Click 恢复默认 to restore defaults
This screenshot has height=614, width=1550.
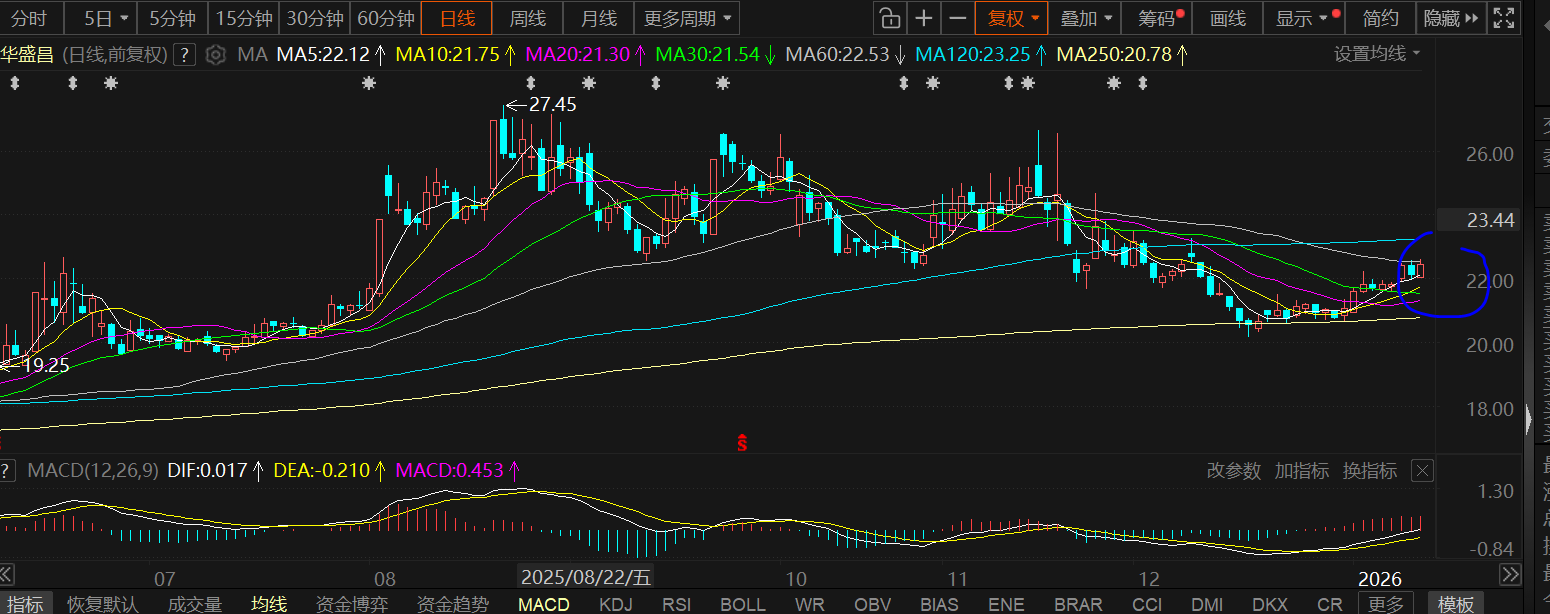pyautogui.click(x=103, y=604)
